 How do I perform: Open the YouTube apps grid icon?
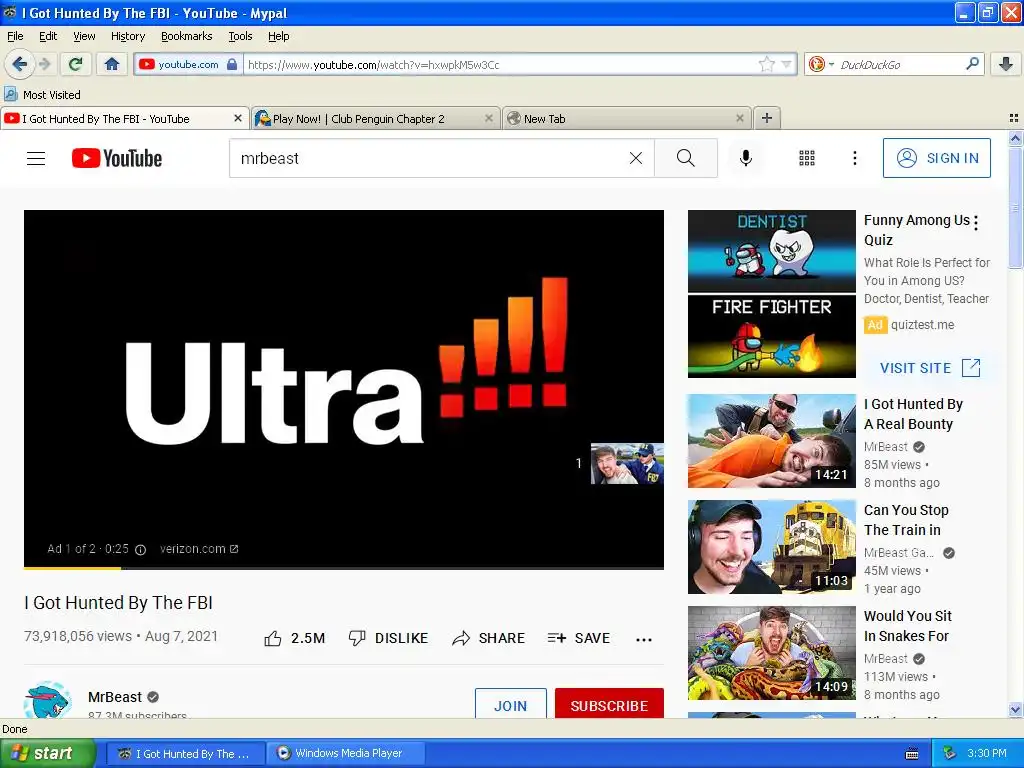(807, 158)
